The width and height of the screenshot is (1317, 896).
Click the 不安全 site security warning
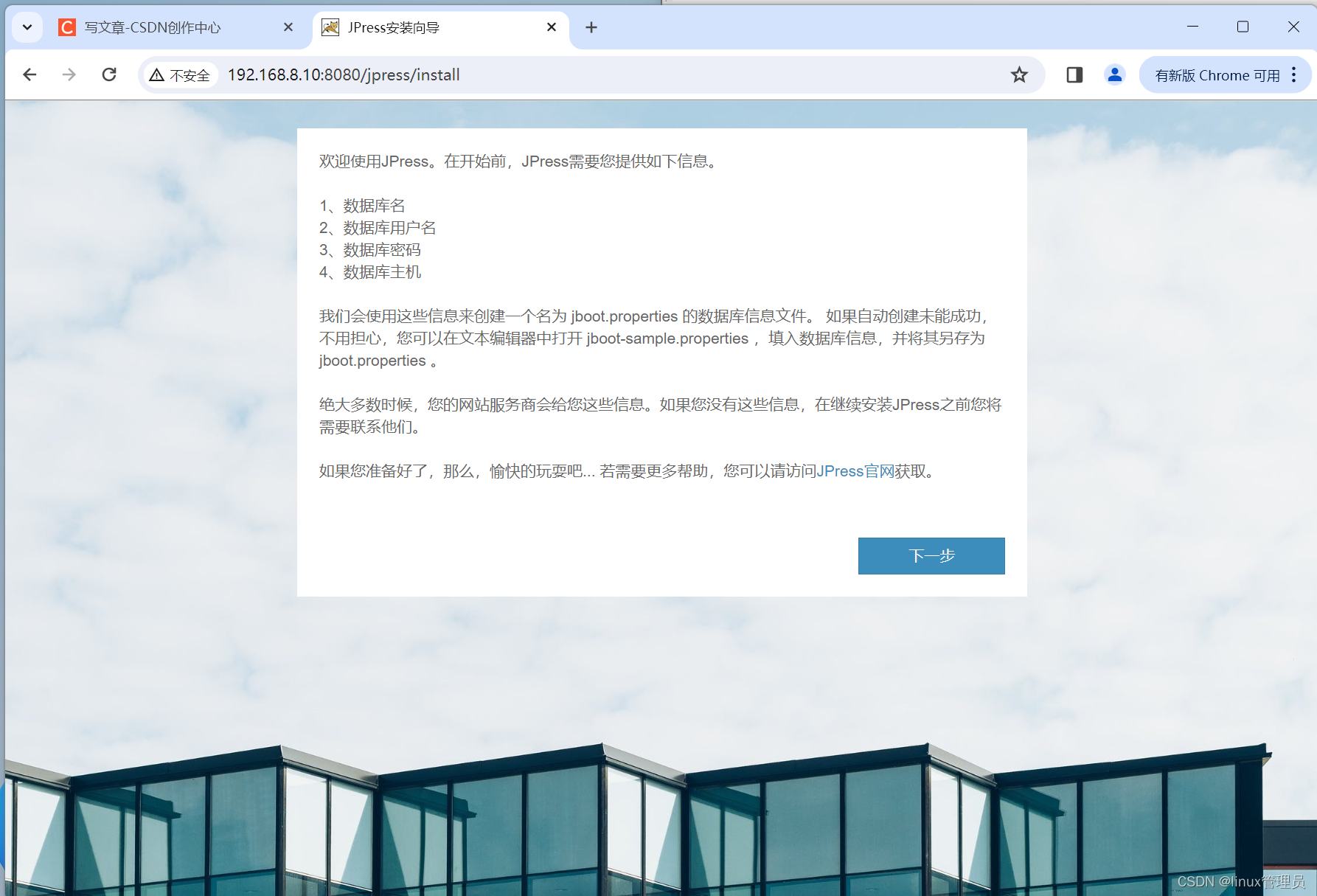180,75
